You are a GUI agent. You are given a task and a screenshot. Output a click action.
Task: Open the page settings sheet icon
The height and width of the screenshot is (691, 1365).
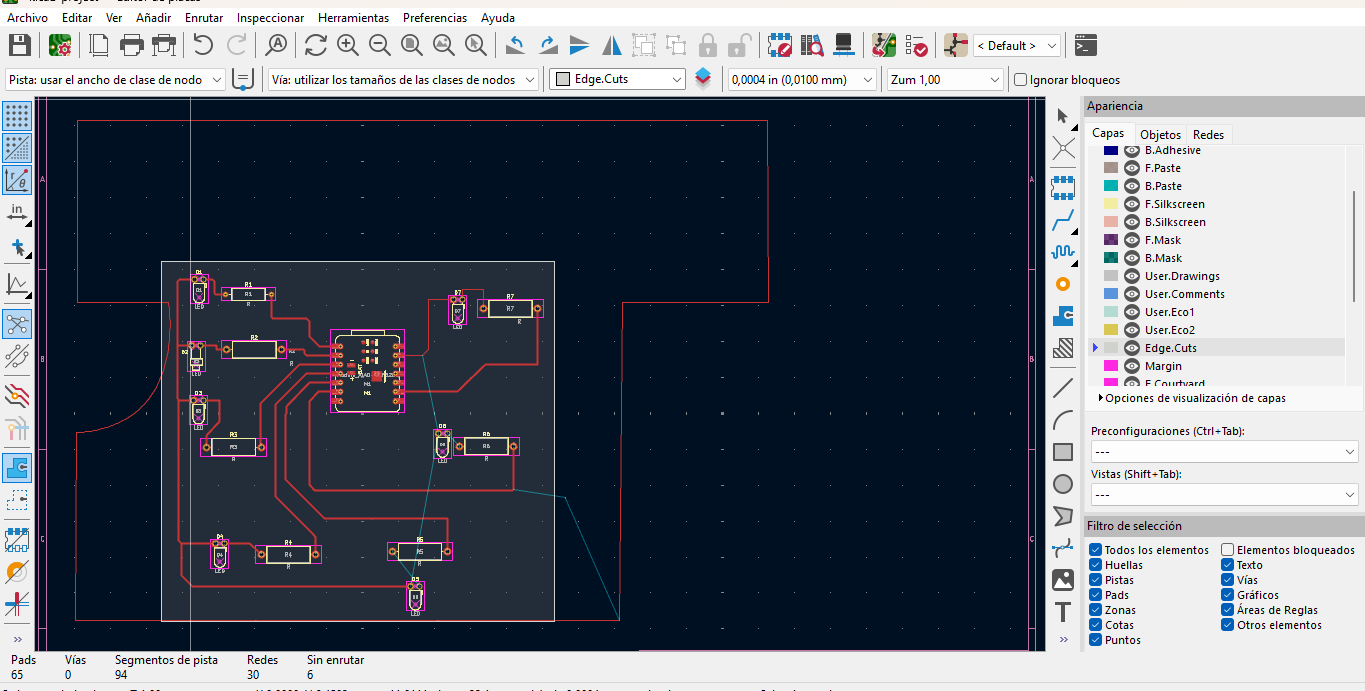(99, 45)
